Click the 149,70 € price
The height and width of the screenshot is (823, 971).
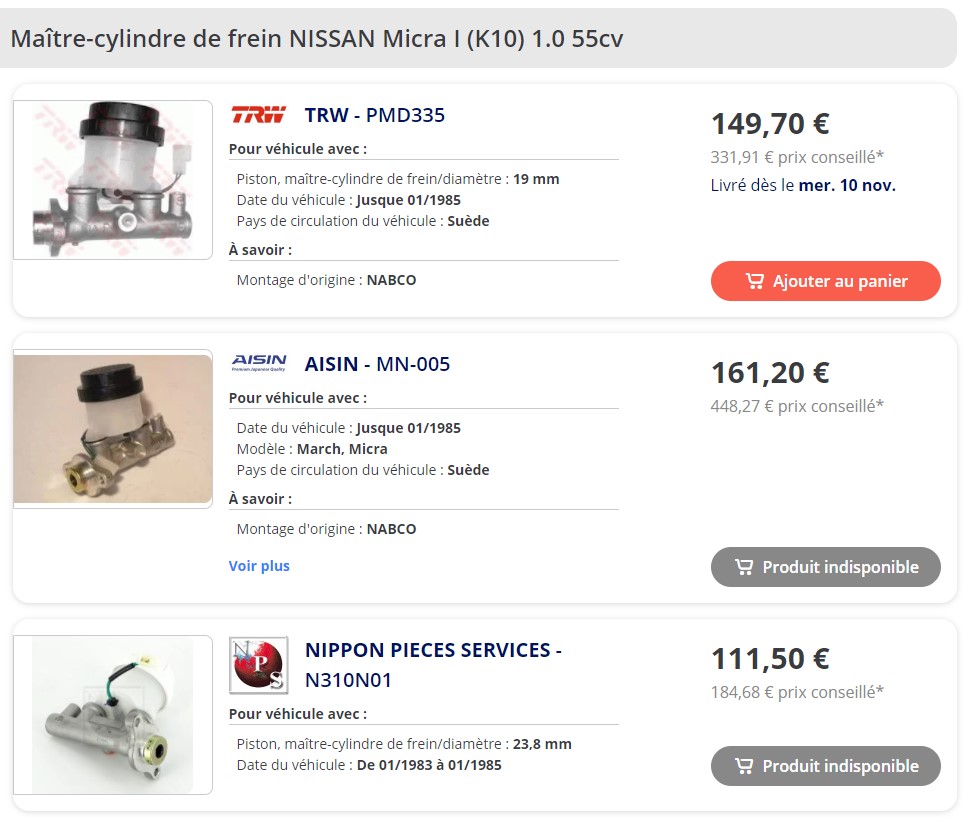[770, 123]
